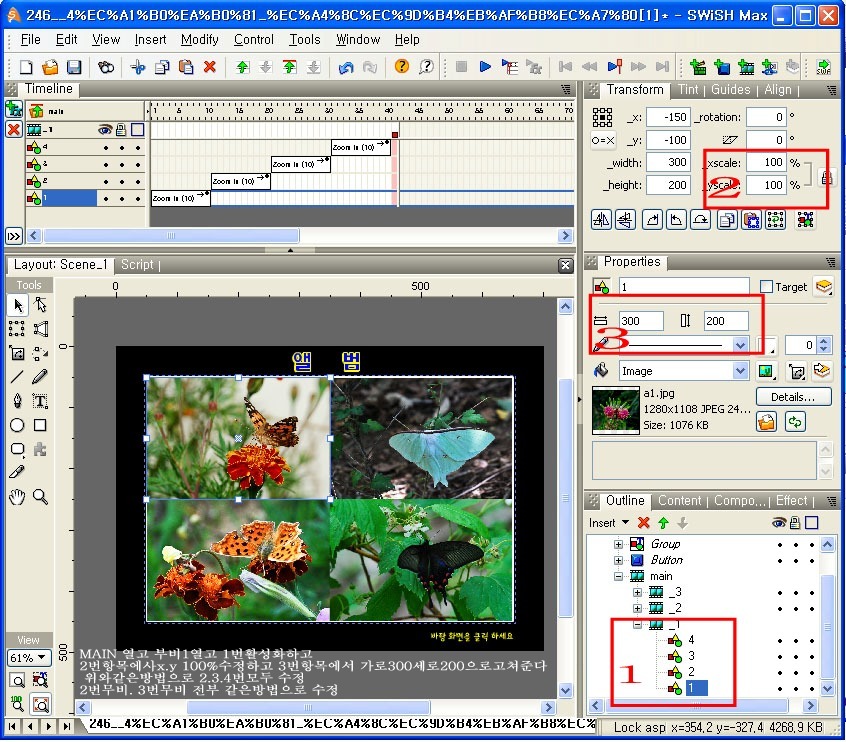Image resolution: width=846 pixels, height=742 pixels.
Task: Toggle scale aspect lock padlock
Action: (x=826, y=177)
